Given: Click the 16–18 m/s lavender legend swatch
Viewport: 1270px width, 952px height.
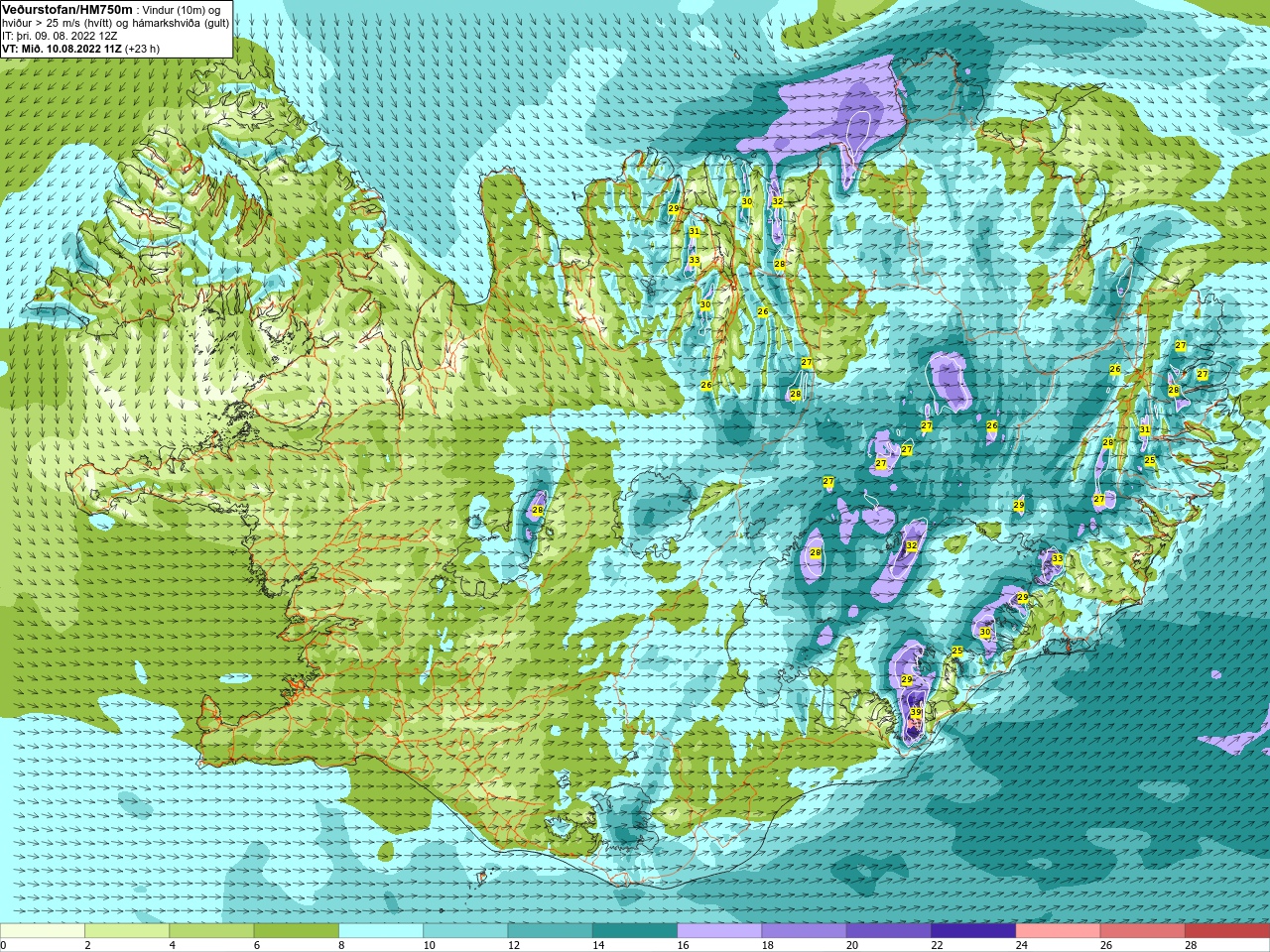Looking at the screenshot, I should point(719,931).
